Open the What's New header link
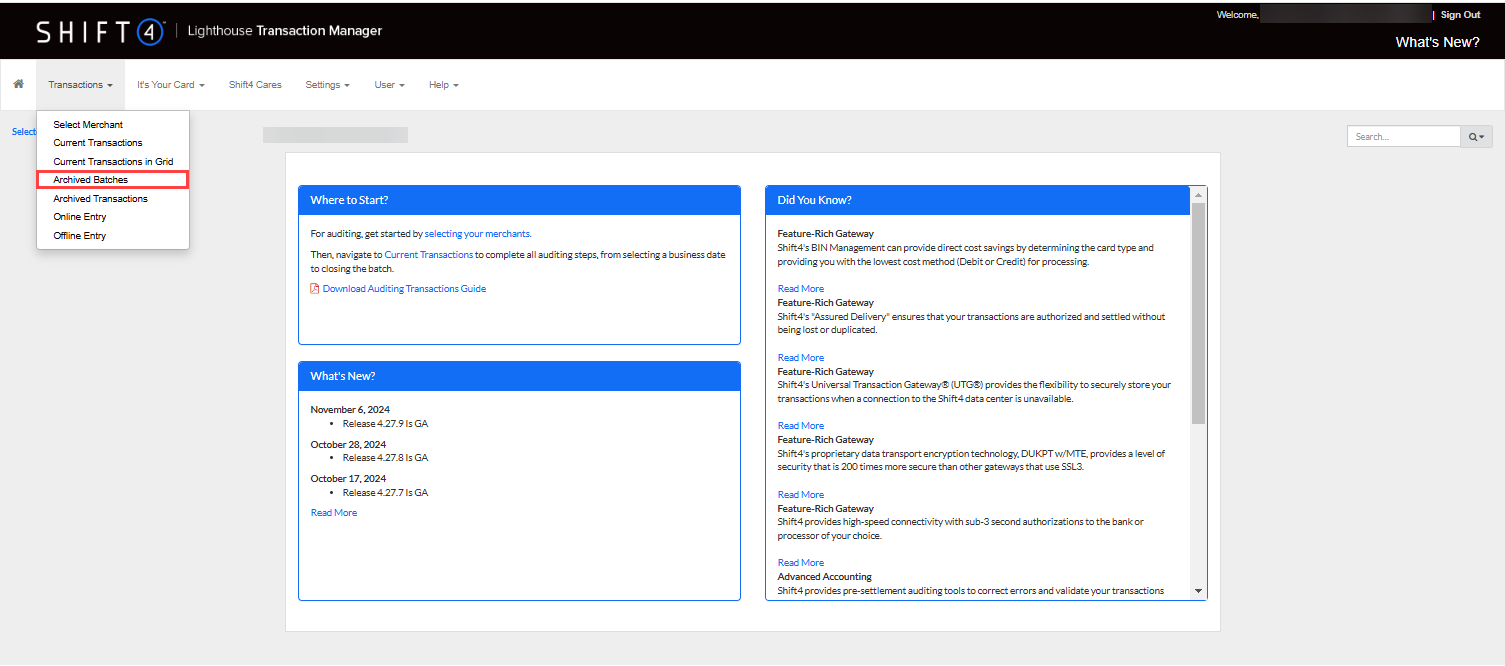 [x=1437, y=42]
